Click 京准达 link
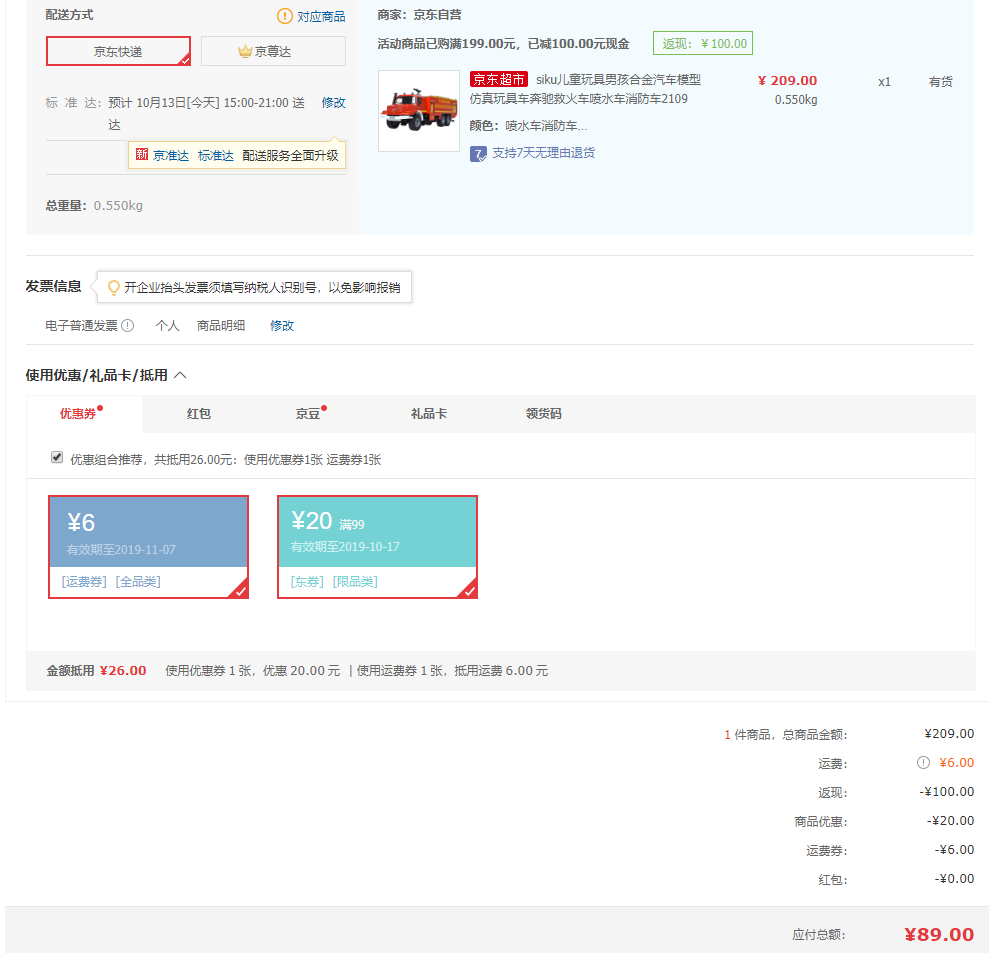989x953 pixels. pos(171,155)
